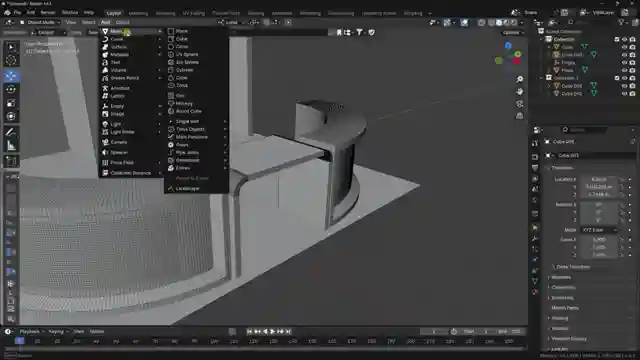Add a Torus mesh
Screen dimensions: 640x360
coord(196,85)
